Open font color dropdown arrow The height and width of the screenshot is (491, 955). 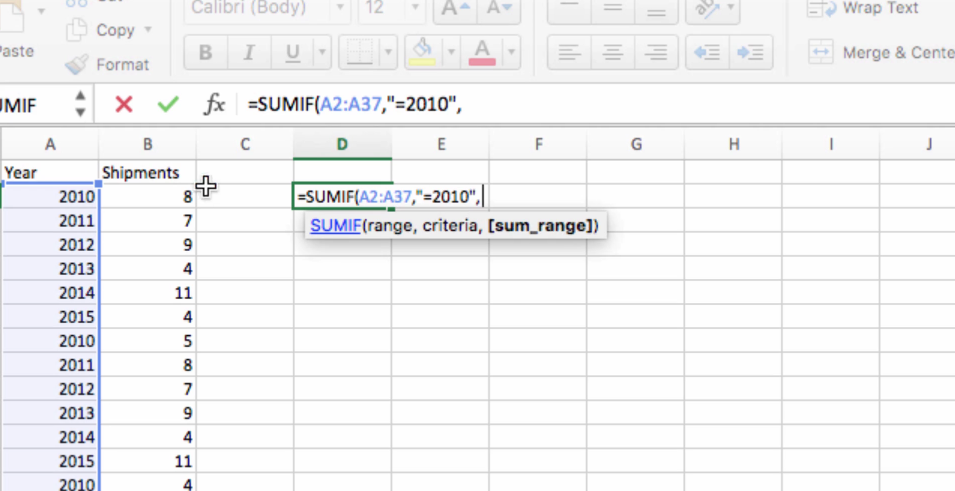(x=511, y=52)
